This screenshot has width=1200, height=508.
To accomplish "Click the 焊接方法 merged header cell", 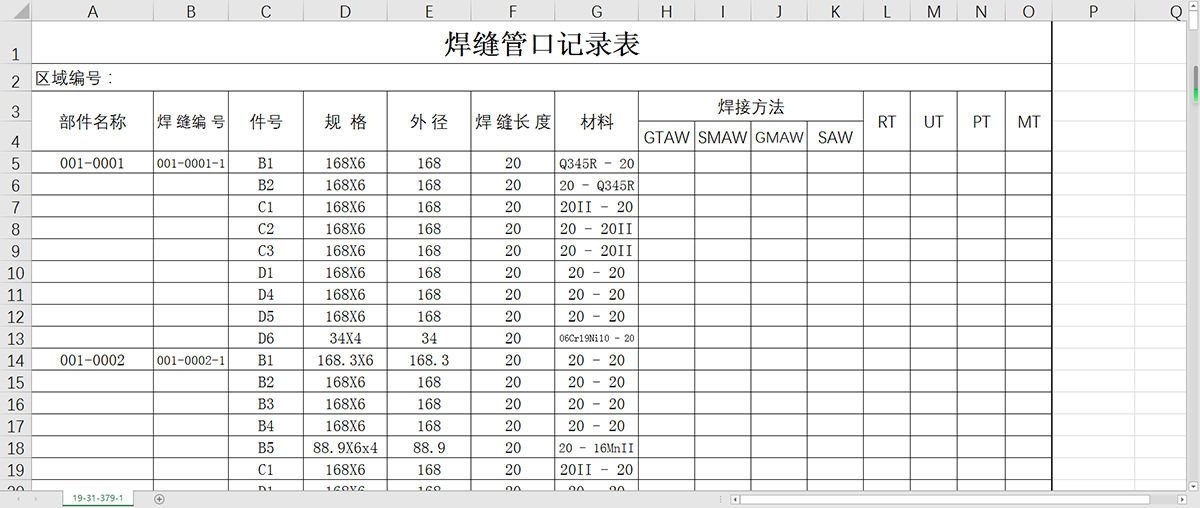I will coord(751,106).
